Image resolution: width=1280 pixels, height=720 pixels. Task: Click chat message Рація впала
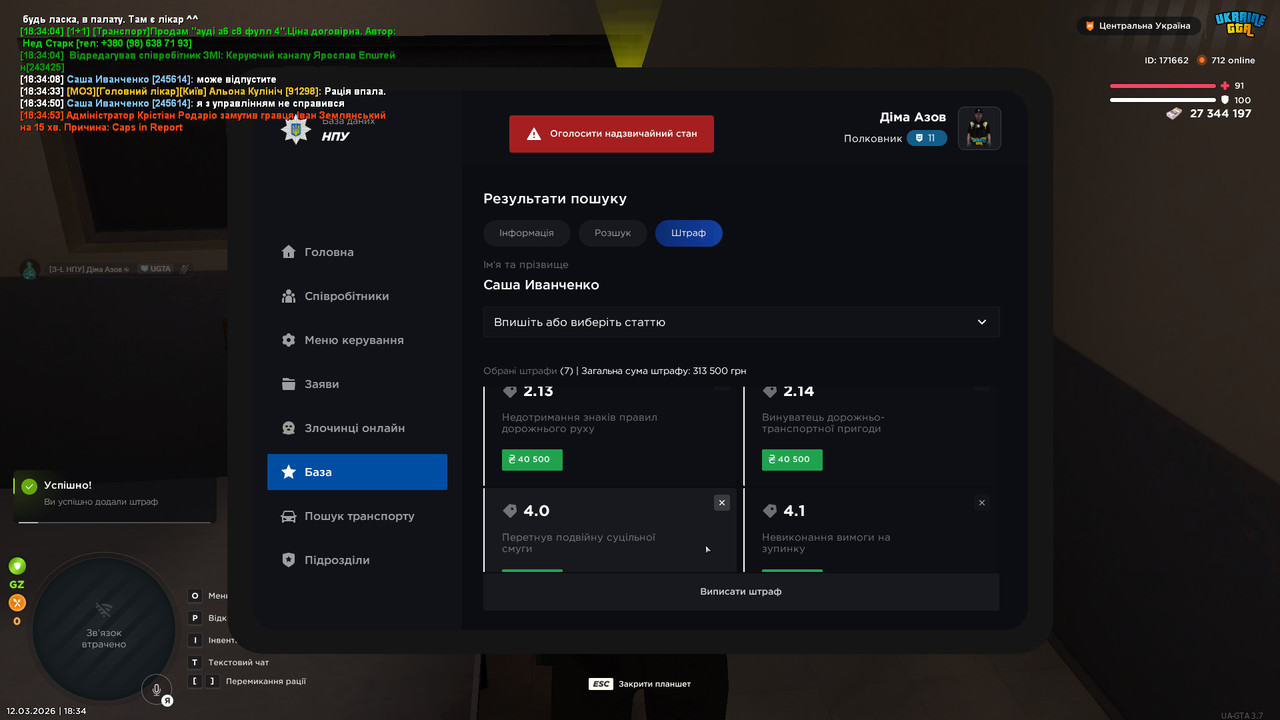355,92
